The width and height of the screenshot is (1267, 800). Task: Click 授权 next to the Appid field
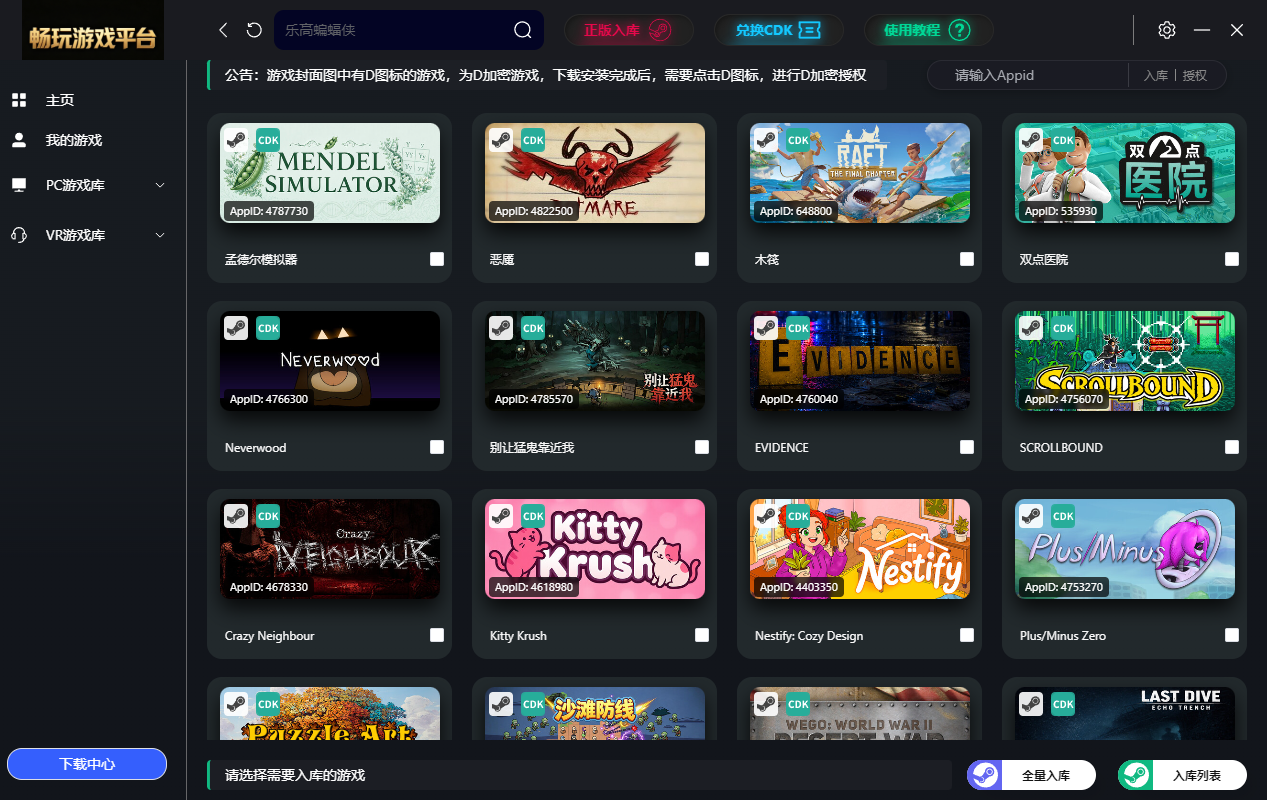point(1195,75)
